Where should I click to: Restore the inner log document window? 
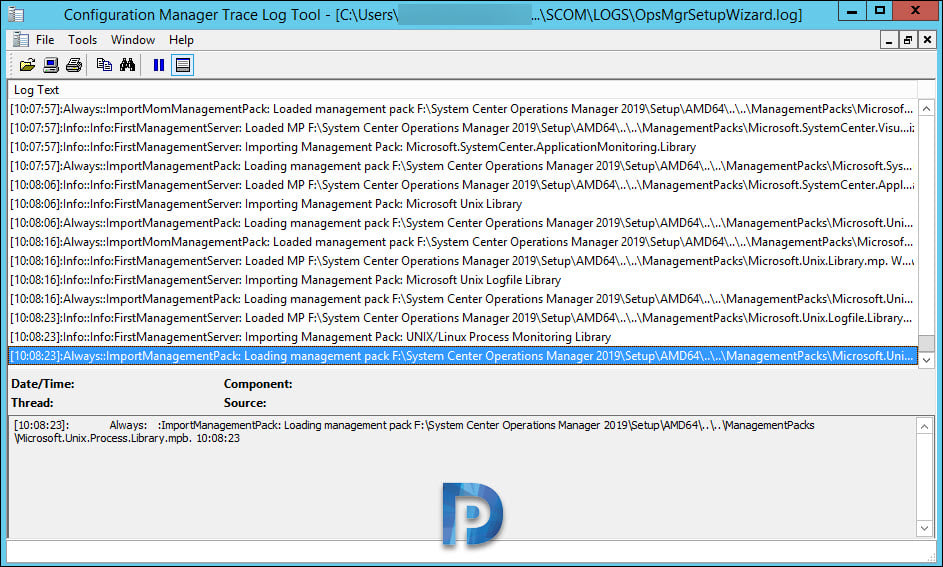click(908, 40)
